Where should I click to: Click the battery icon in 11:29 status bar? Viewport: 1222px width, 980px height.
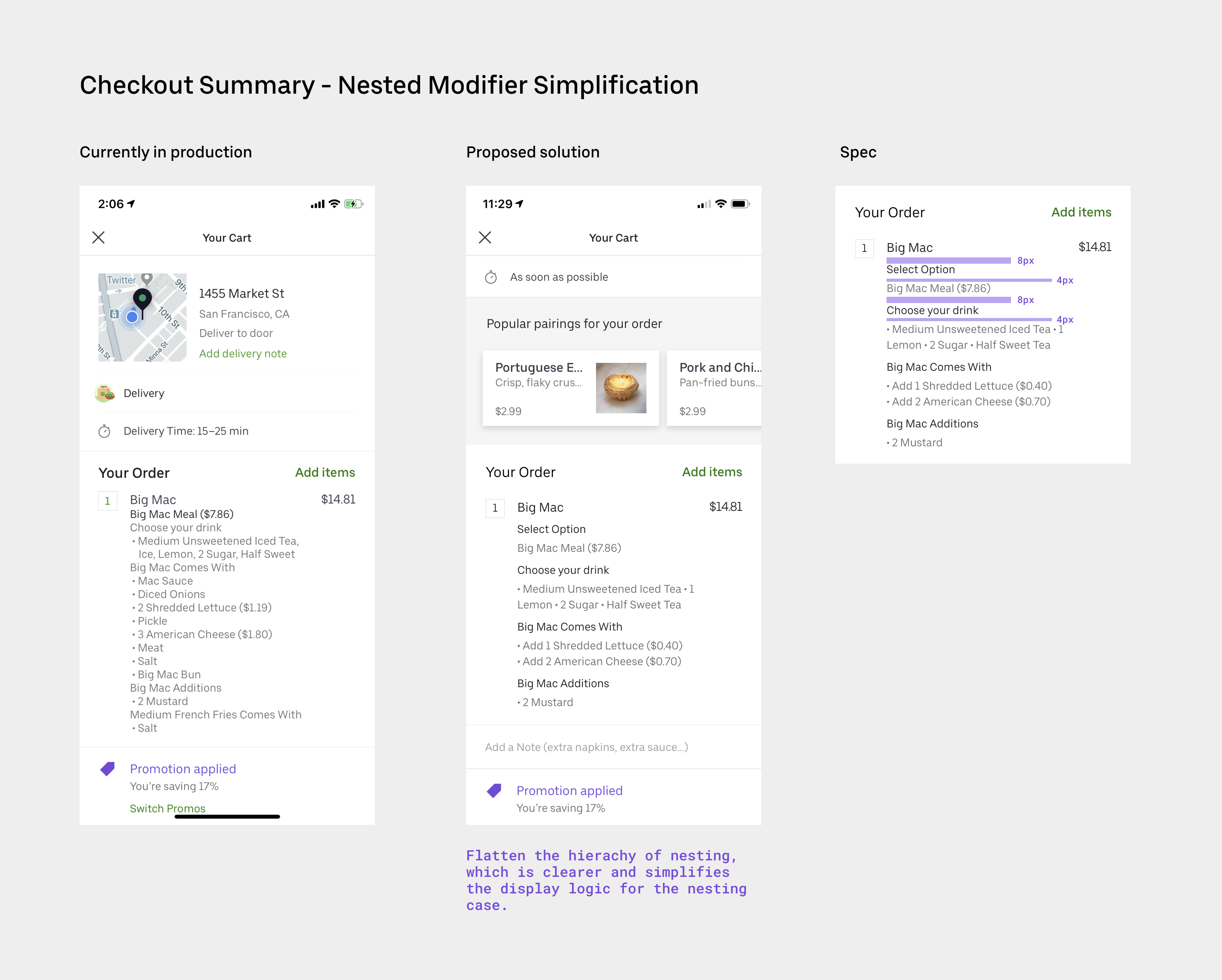(x=740, y=204)
